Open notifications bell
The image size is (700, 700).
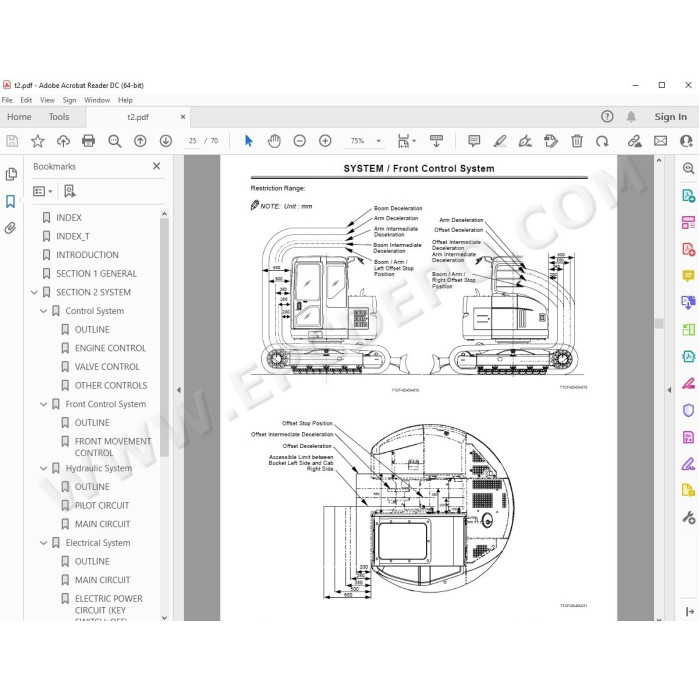pyautogui.click(x=631, y=117)
